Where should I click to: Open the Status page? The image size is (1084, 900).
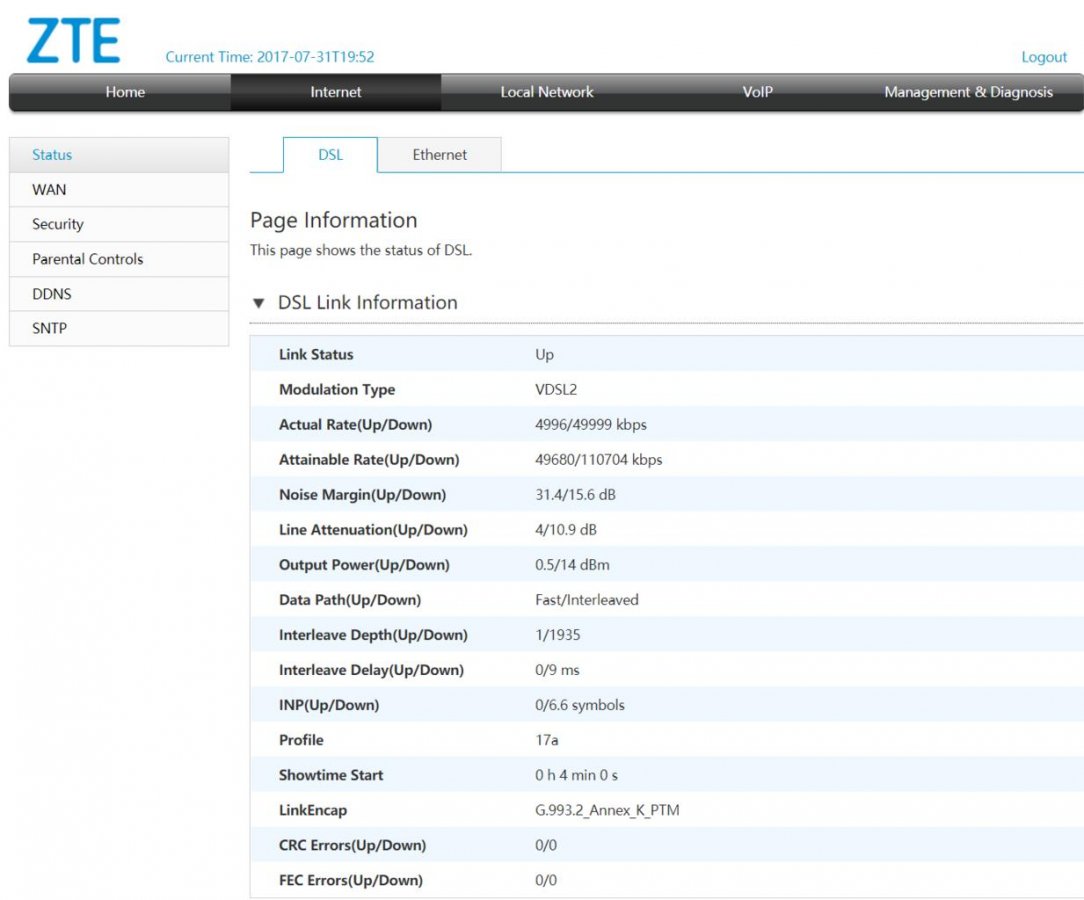tap(54, 155)
